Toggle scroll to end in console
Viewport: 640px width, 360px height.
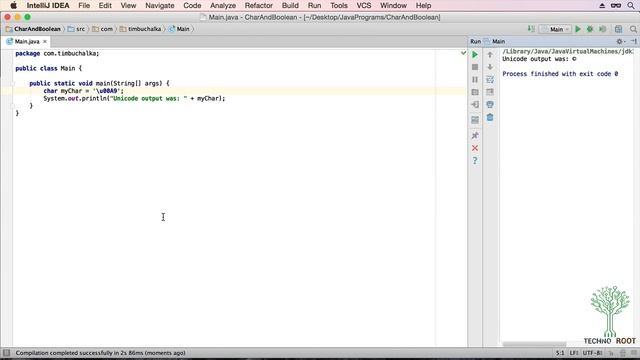(490, 92)
